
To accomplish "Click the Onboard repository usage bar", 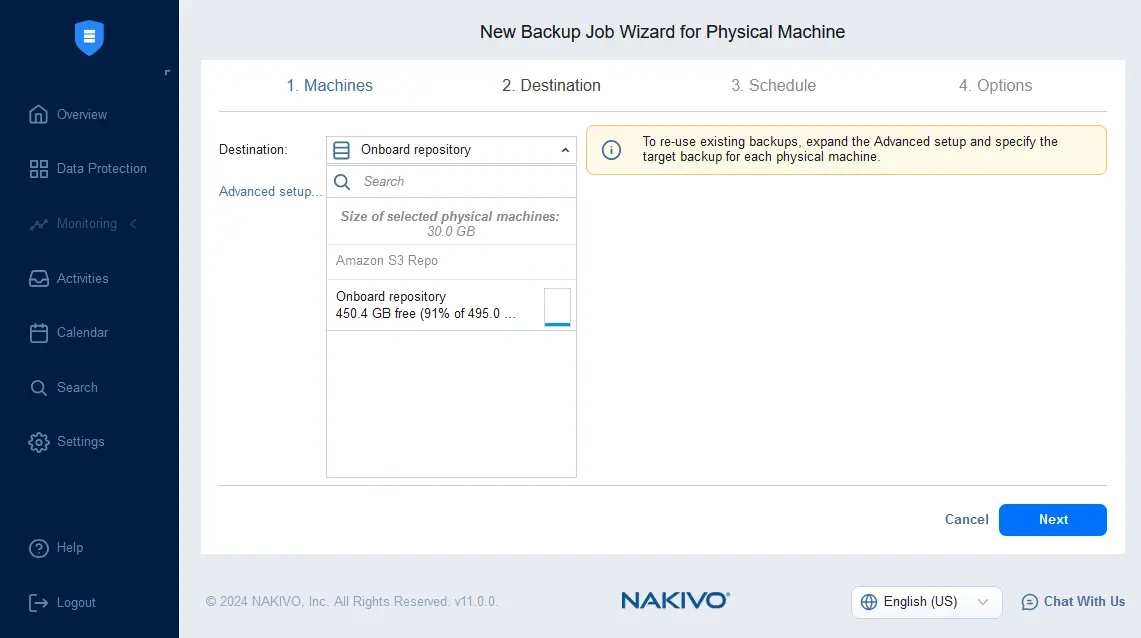I will click(x=557, y=308).
